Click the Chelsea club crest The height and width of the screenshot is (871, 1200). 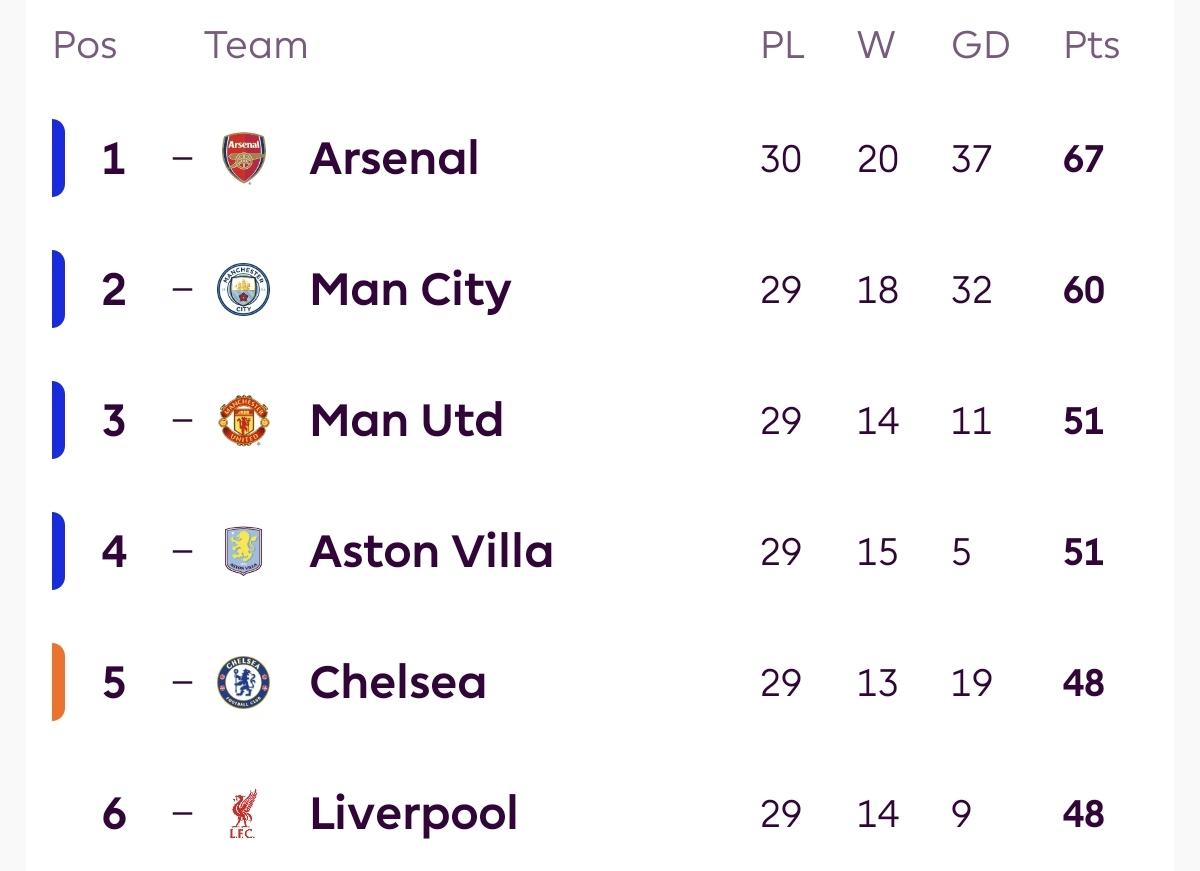click(x=244, y=683)
